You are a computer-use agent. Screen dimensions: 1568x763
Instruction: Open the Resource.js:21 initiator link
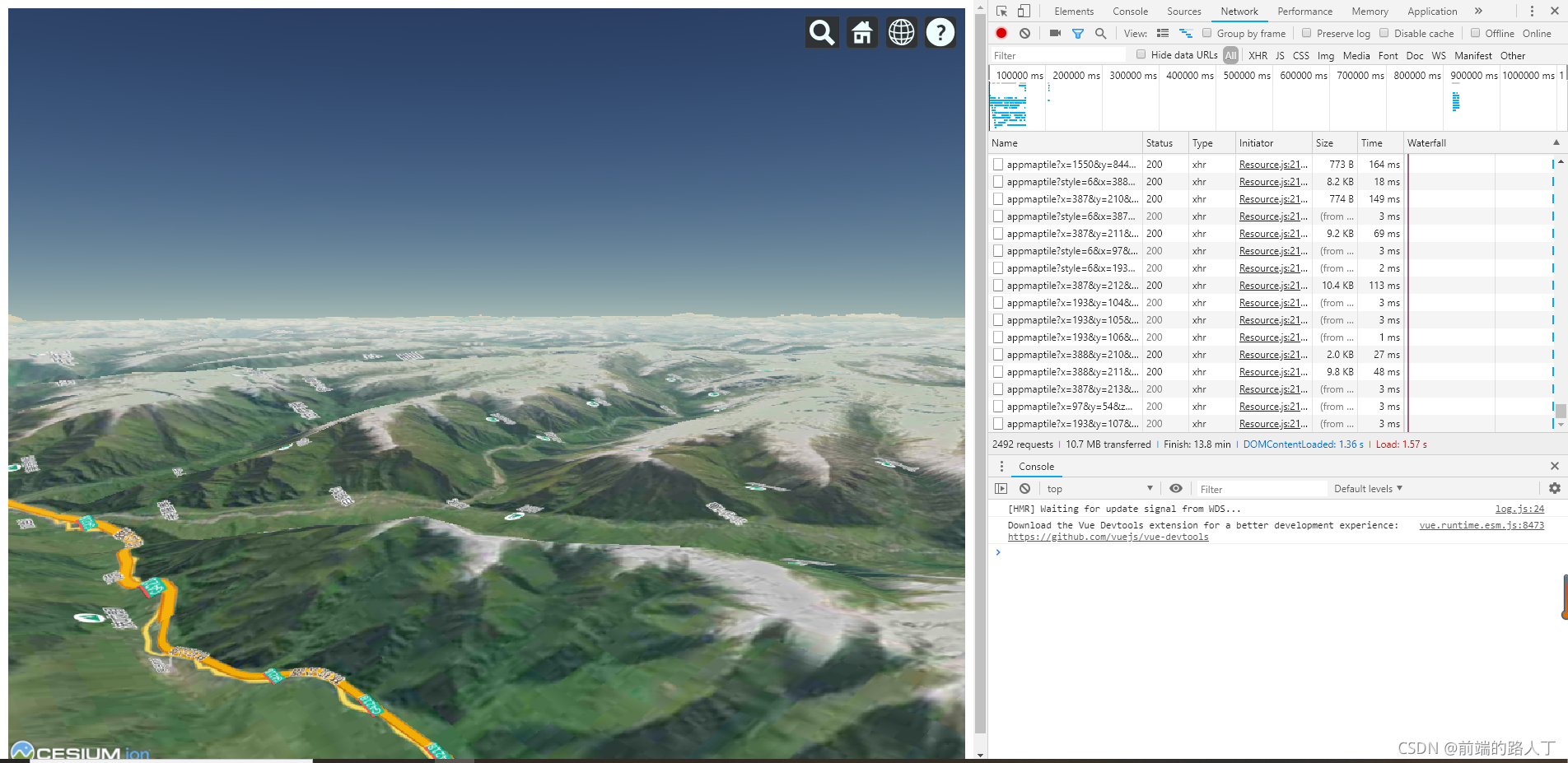coord(1271,164)
